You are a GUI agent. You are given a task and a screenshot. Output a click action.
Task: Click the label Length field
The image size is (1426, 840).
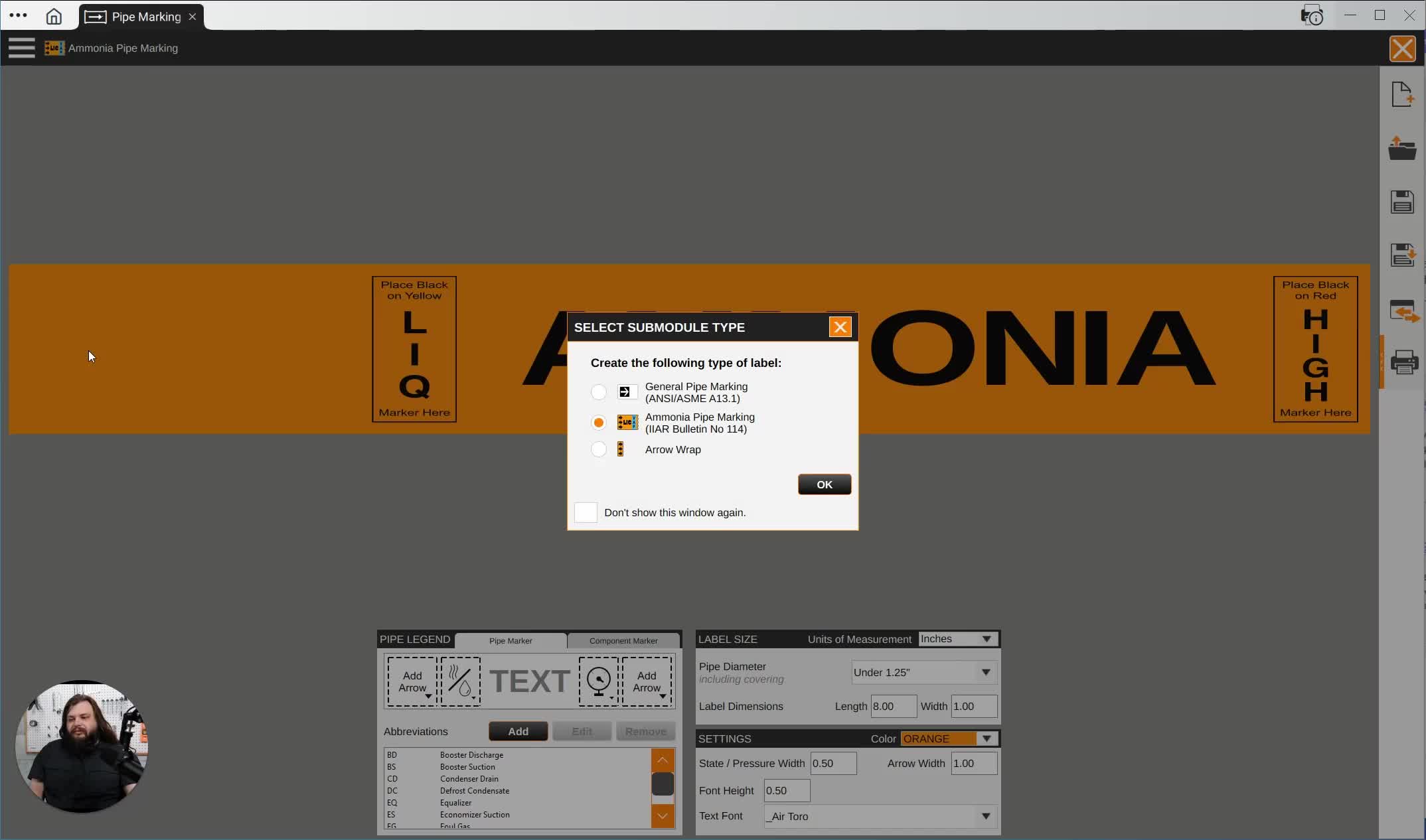(894, 706)
